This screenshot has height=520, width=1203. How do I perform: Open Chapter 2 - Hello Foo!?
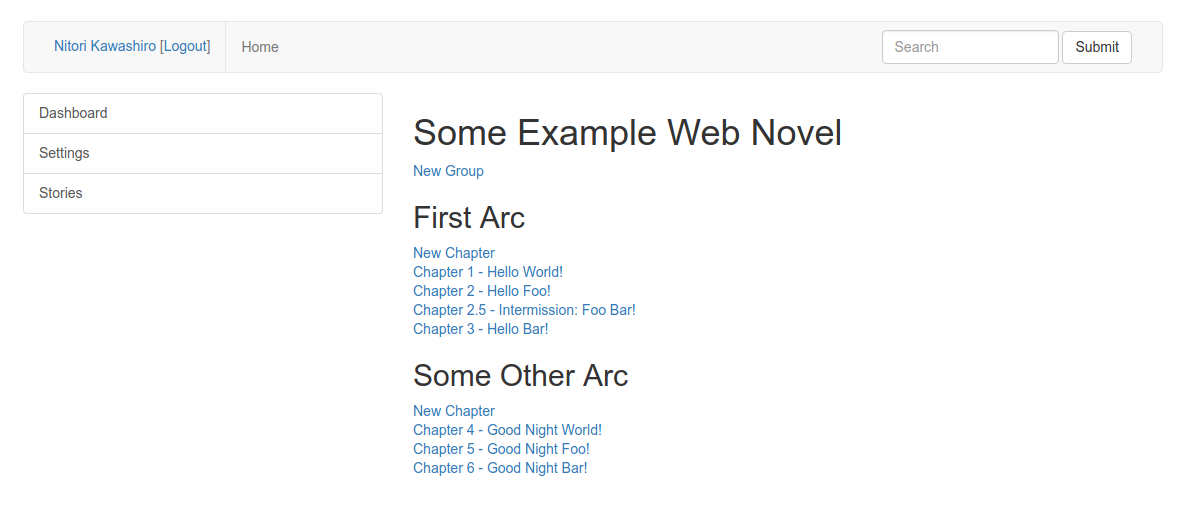point(482,291)
